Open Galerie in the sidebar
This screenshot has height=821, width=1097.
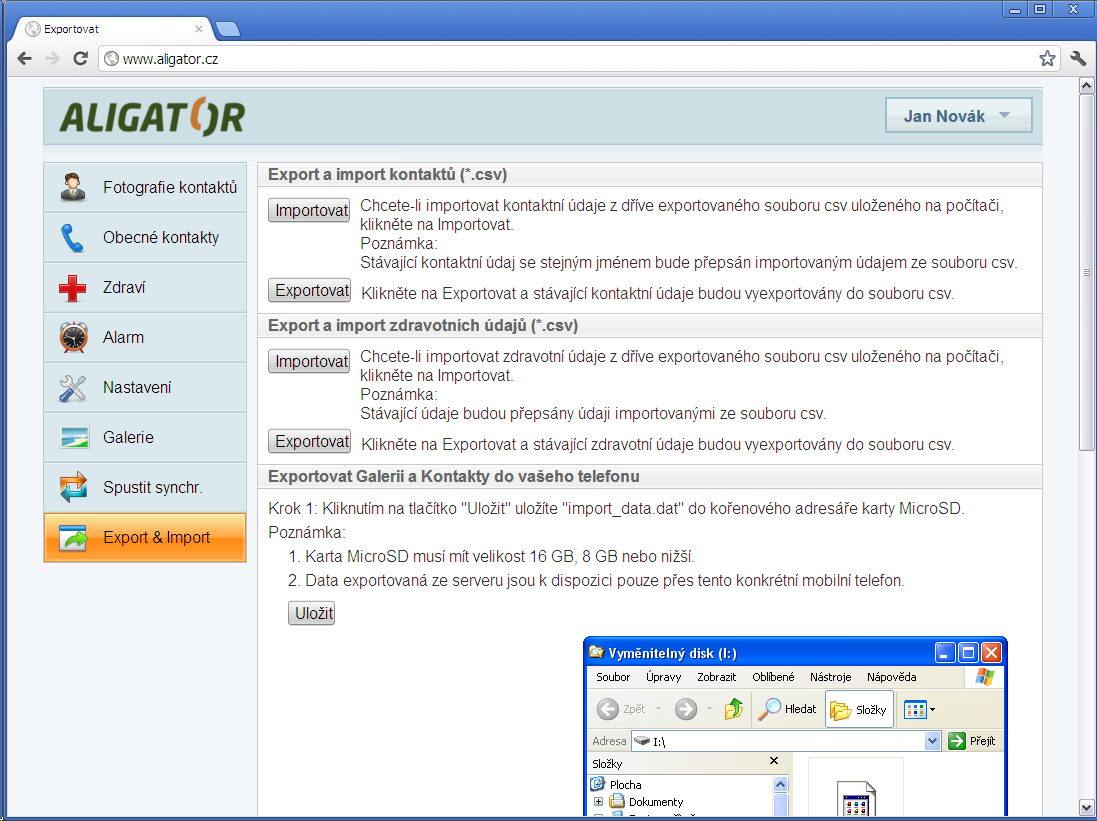(x=145, y=437)
